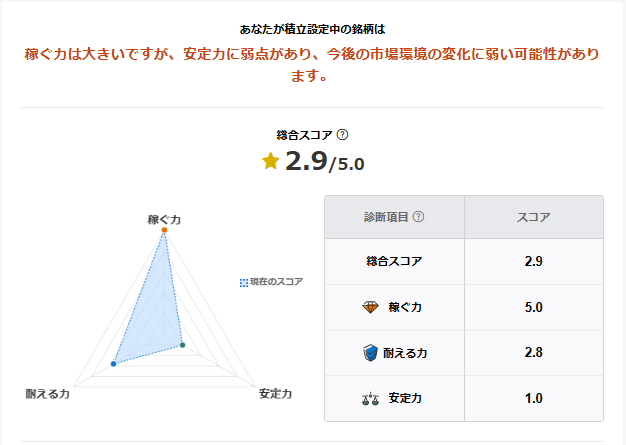Click the 稼ぐ力 axis label above radar chart
Viewport: 626px width, 445px height.
pos(164,218)
